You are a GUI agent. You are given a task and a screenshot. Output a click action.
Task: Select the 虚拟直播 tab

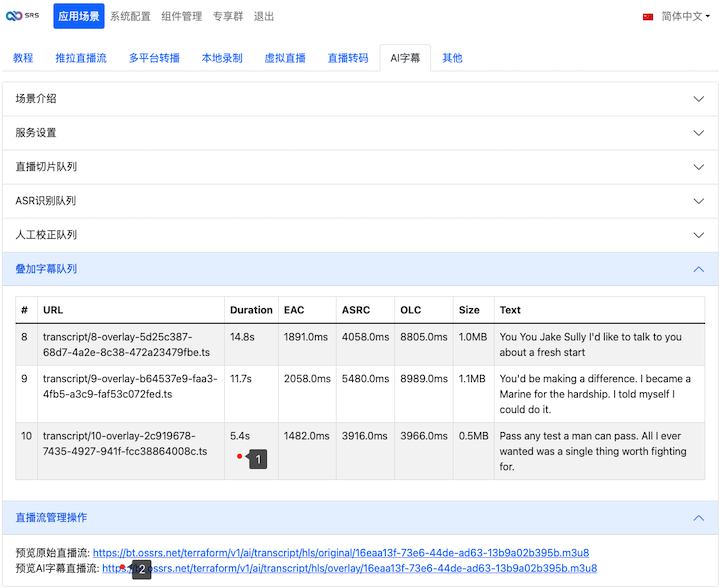pos(285,58)
